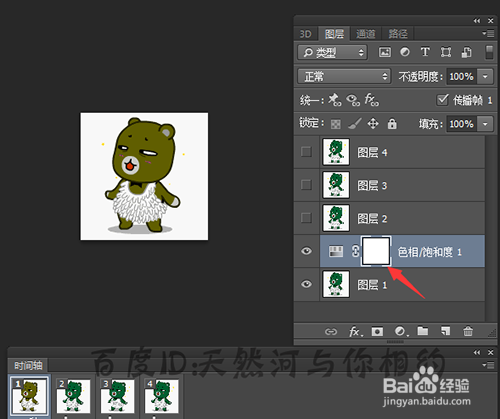Image resolution: width=500 pixels, height=419 pixels.
Task: Click the mask link chain icon
Action: 355,251
